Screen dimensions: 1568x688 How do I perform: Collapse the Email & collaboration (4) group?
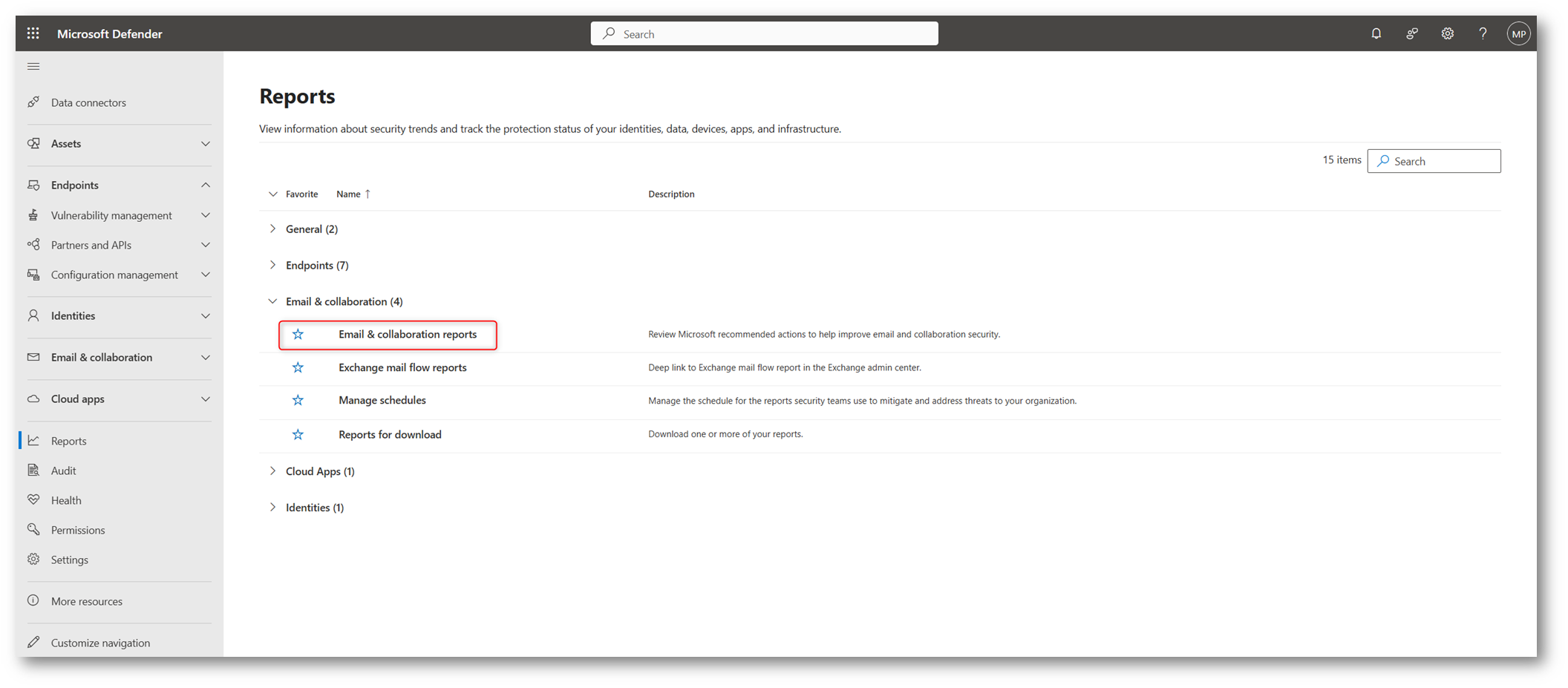272,301
